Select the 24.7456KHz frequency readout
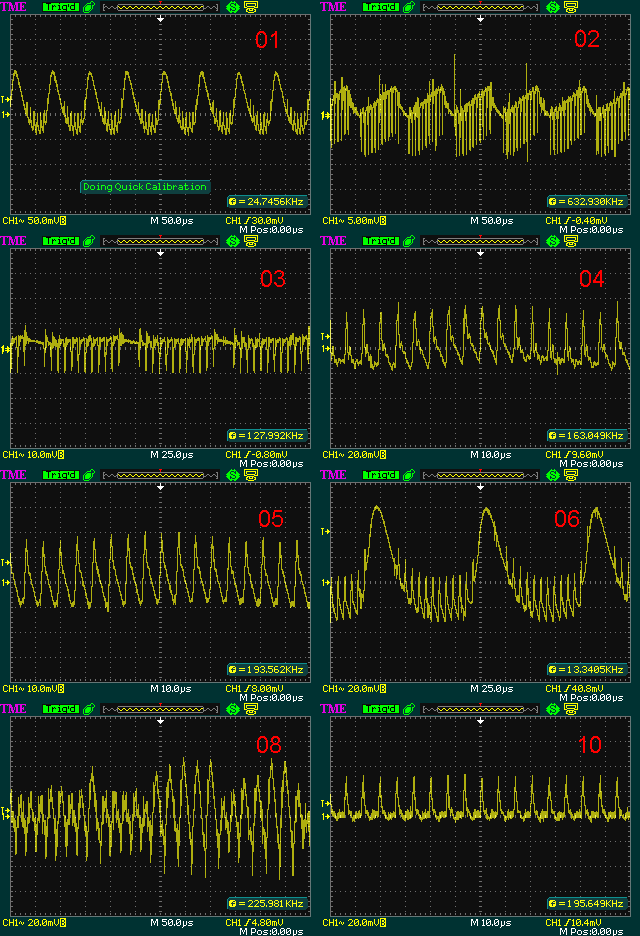 tap(267, 202)
